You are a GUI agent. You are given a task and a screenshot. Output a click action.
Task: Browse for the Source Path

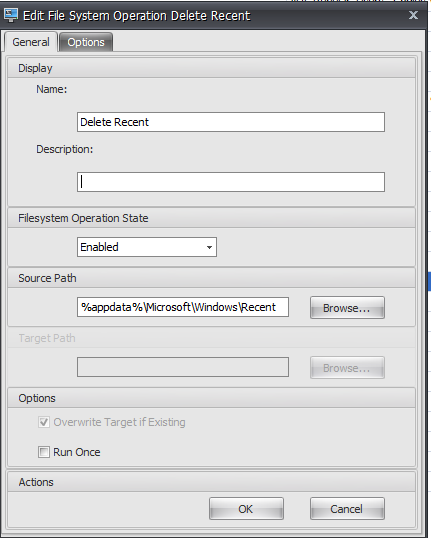[x=347, y=308]
